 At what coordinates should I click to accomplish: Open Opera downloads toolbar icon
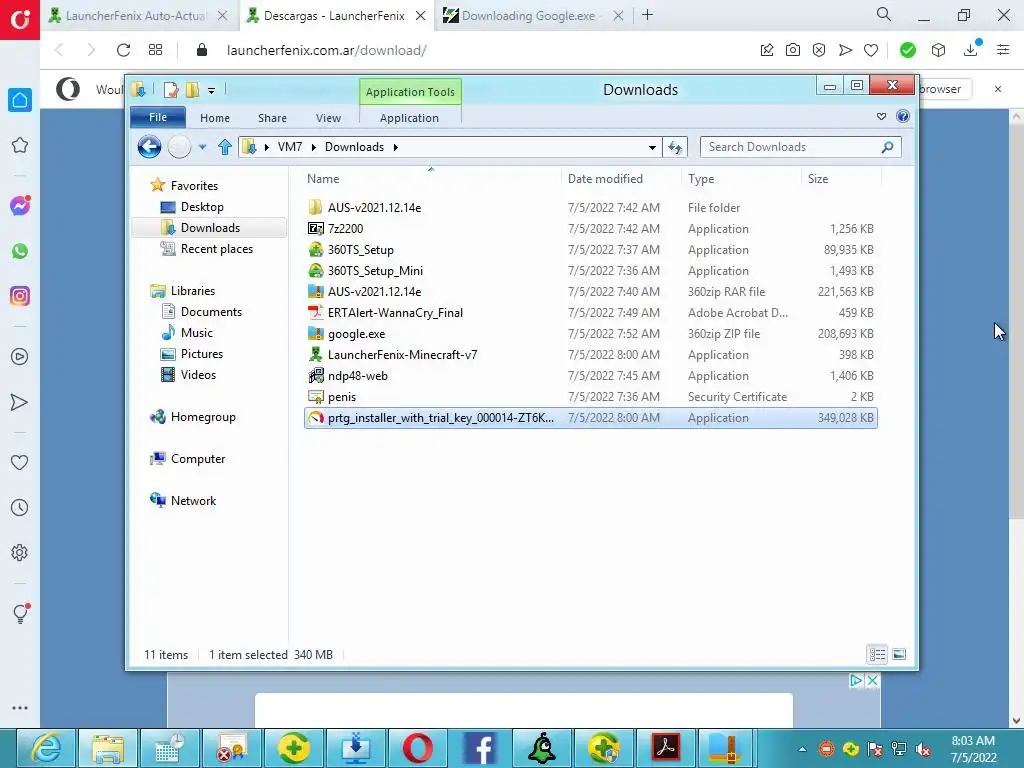pos(971,50)
